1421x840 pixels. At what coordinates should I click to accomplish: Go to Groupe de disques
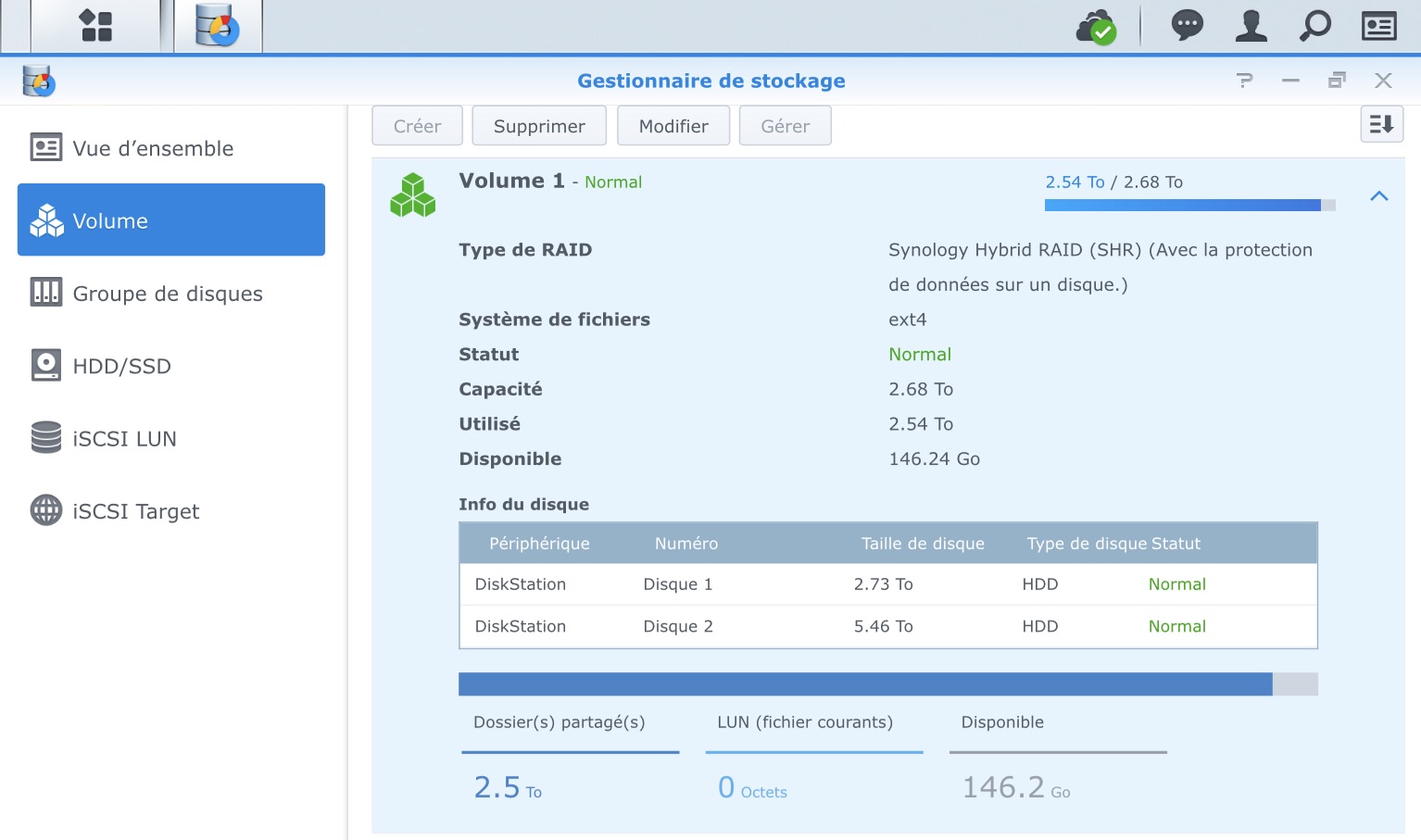coord(171,294)
